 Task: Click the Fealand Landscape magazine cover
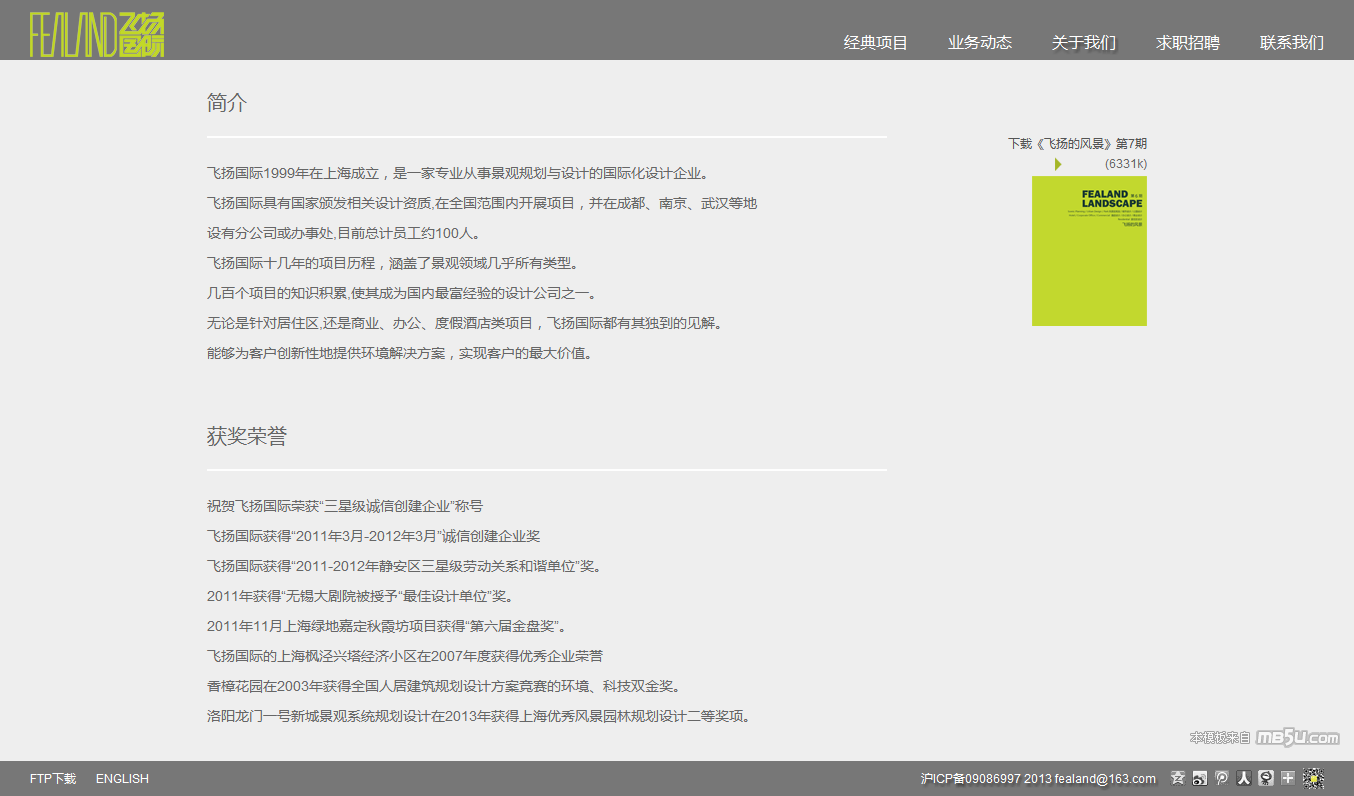pos(1089,251)
